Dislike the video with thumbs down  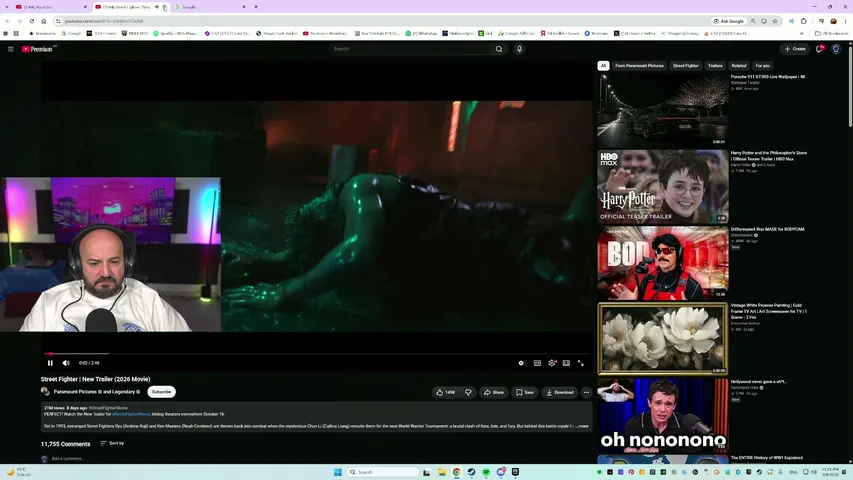[468, 392]
